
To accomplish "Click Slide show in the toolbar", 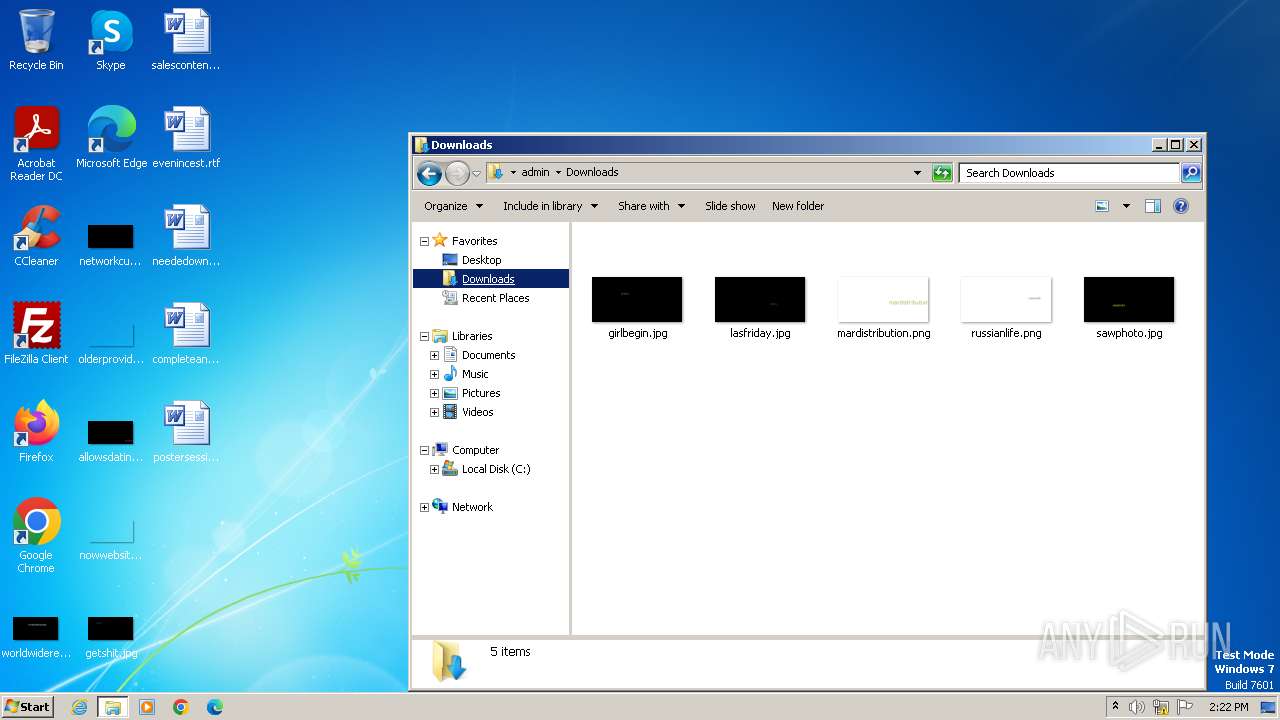I will (x=730, y=206).
